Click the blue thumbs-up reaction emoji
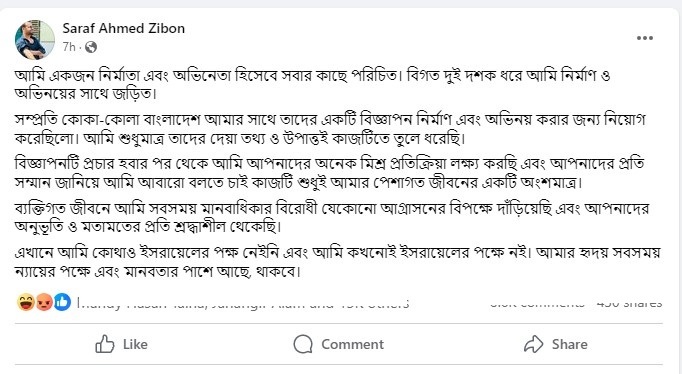The width and height of the screenshot is (682, 374). click(62, 302)
